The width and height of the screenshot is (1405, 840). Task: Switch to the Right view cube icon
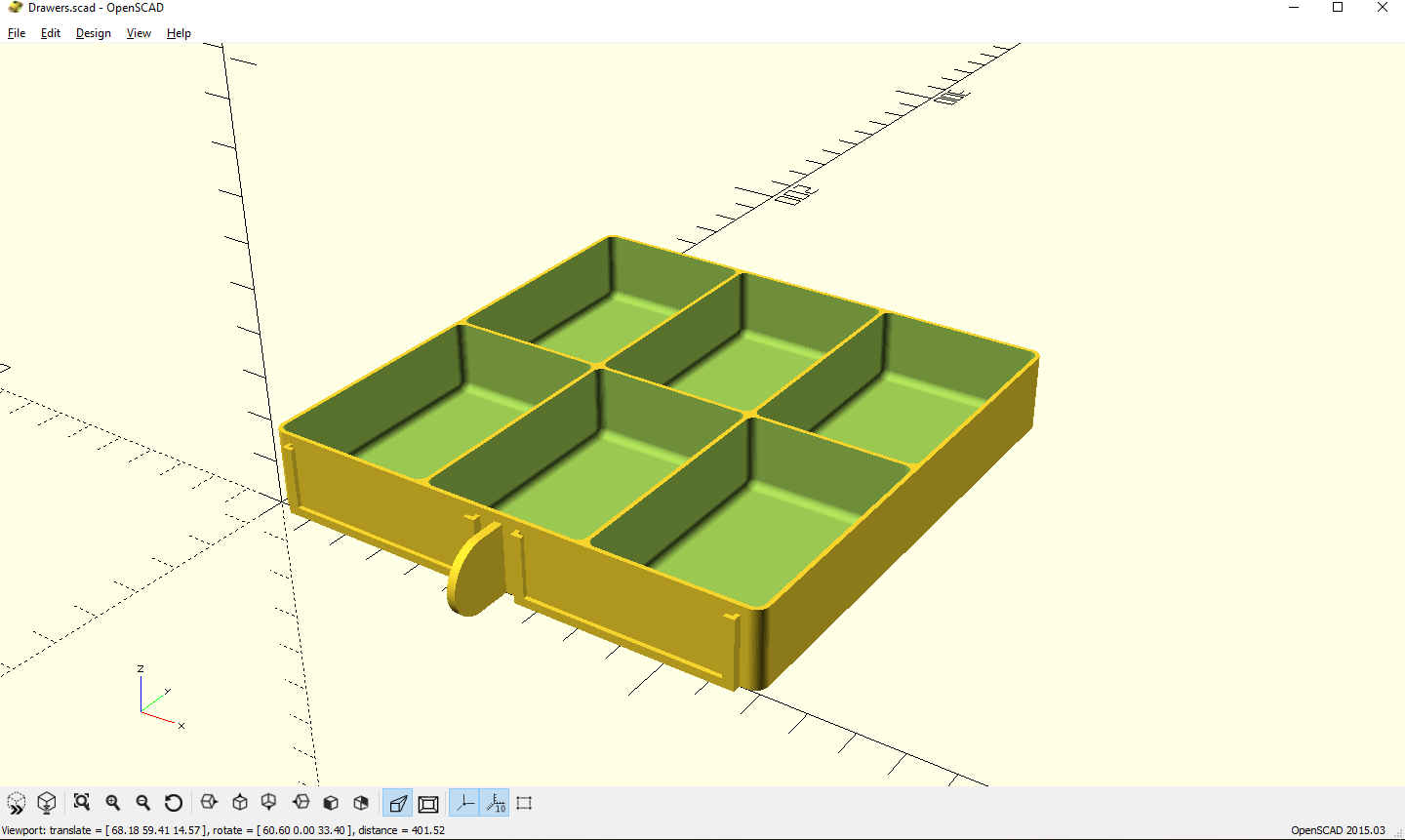click(x=209, y=803)
